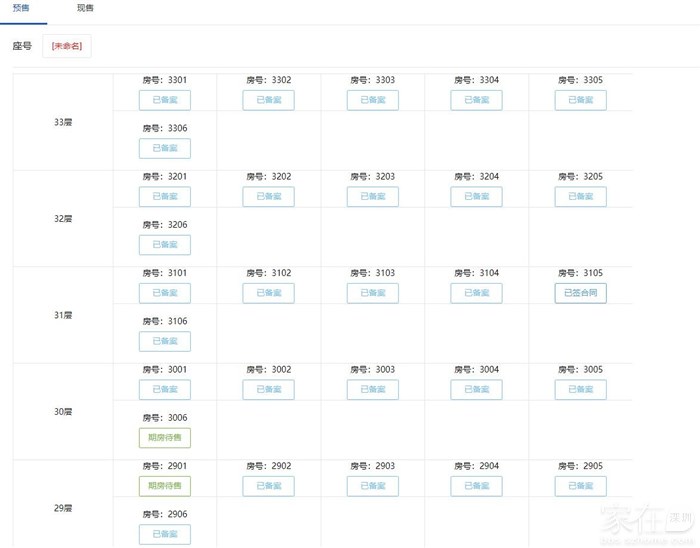
Task: Click 已备案 status for room 3202
Action: click(x=268, y=197)
